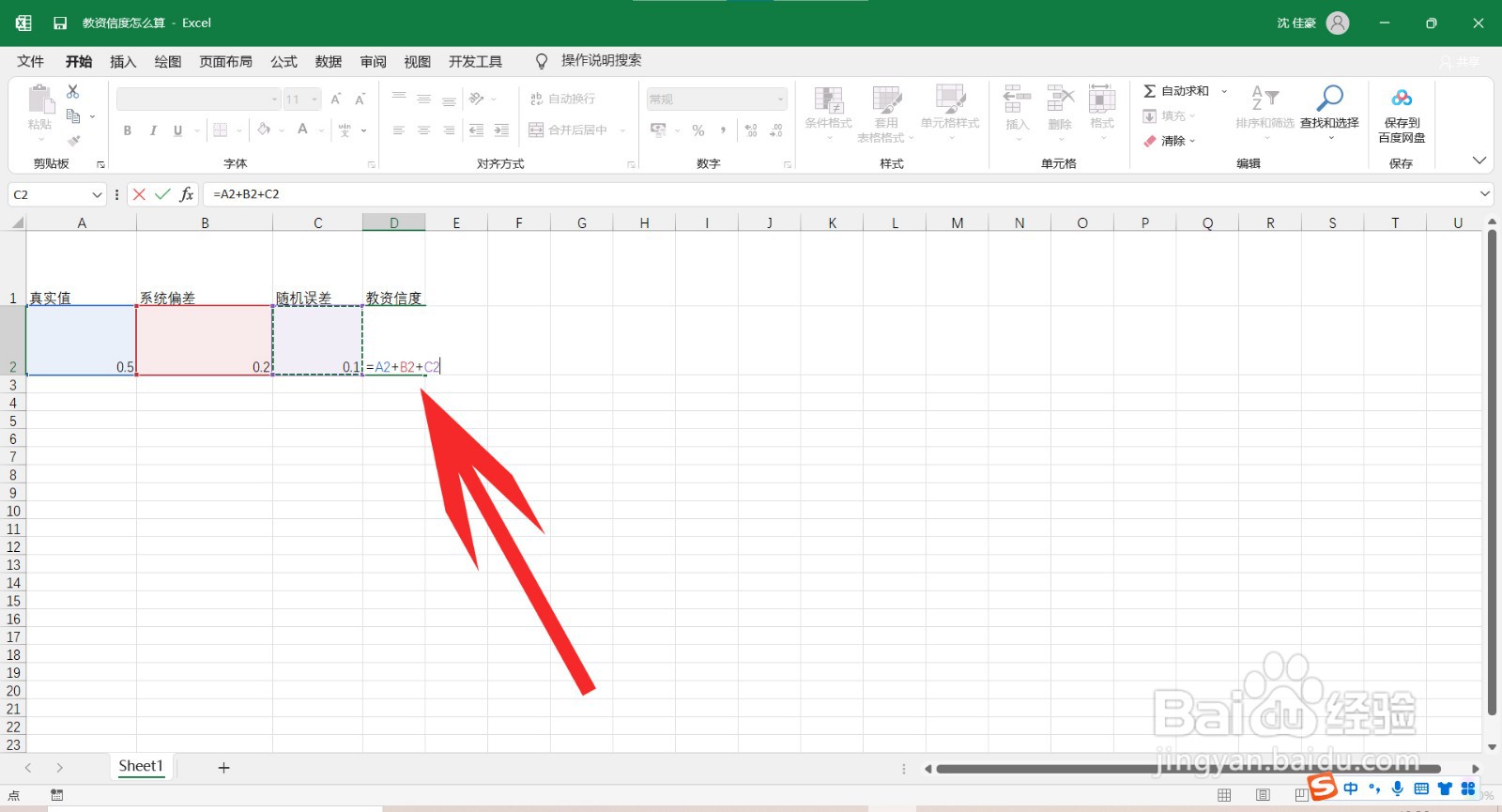The height and width of the screenshot is (812, 1502).
Task: Open 排序和筛选 sort and filter
Action: point(1264,113)
